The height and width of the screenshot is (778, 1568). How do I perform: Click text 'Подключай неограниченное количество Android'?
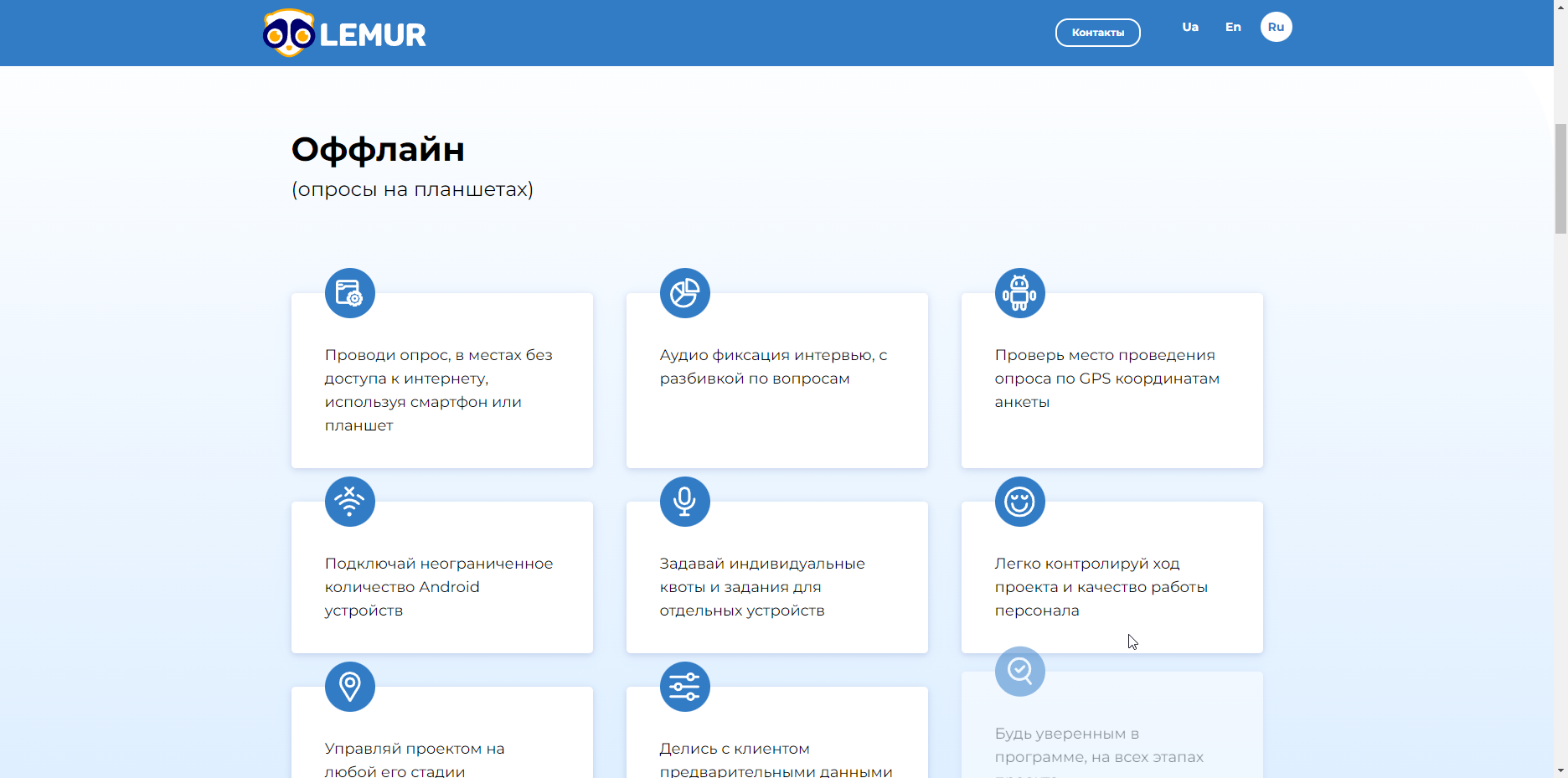439,575
